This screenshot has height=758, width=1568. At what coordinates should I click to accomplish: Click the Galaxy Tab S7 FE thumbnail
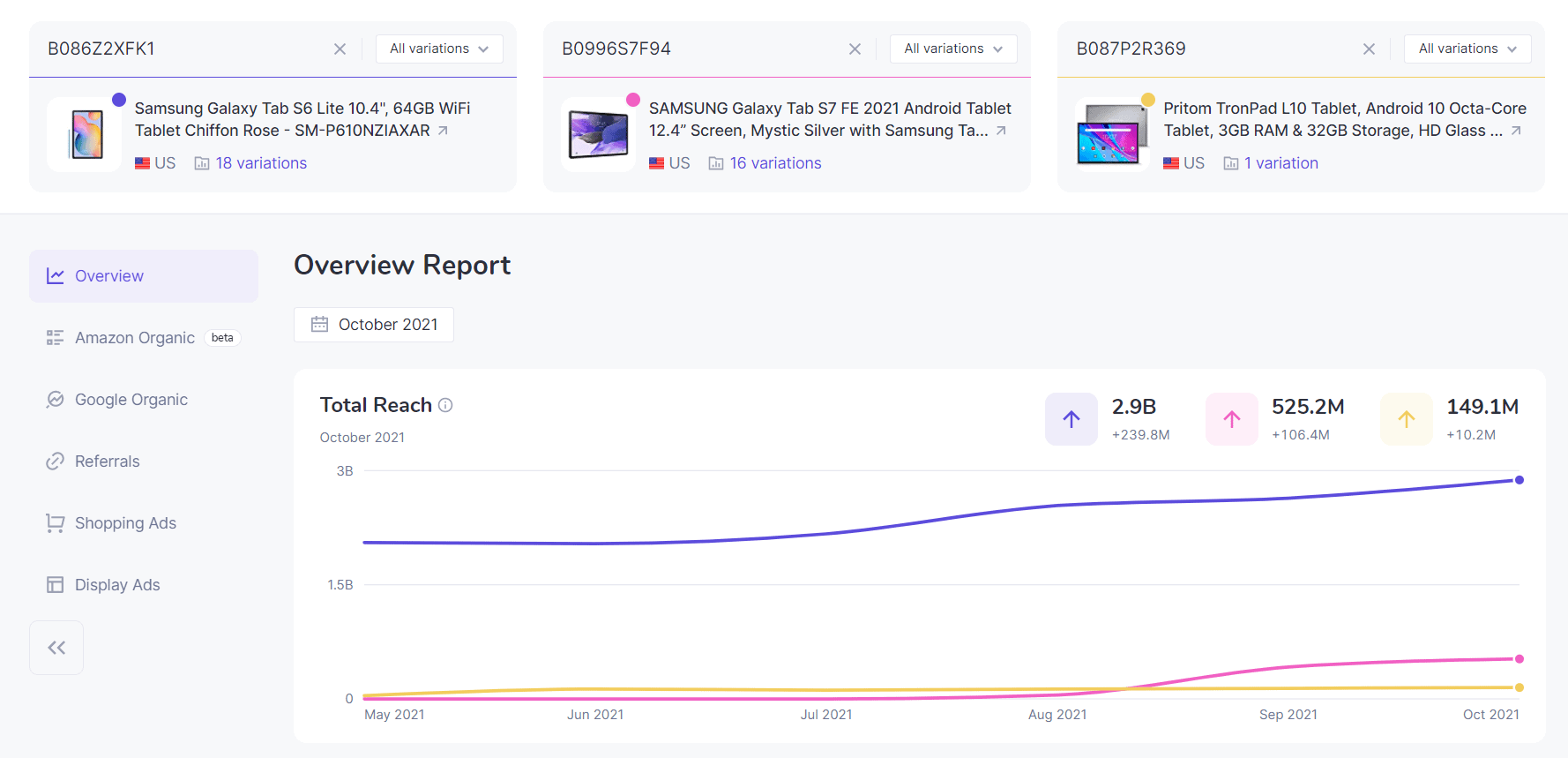pyautogui.click(x=599, y=134)
